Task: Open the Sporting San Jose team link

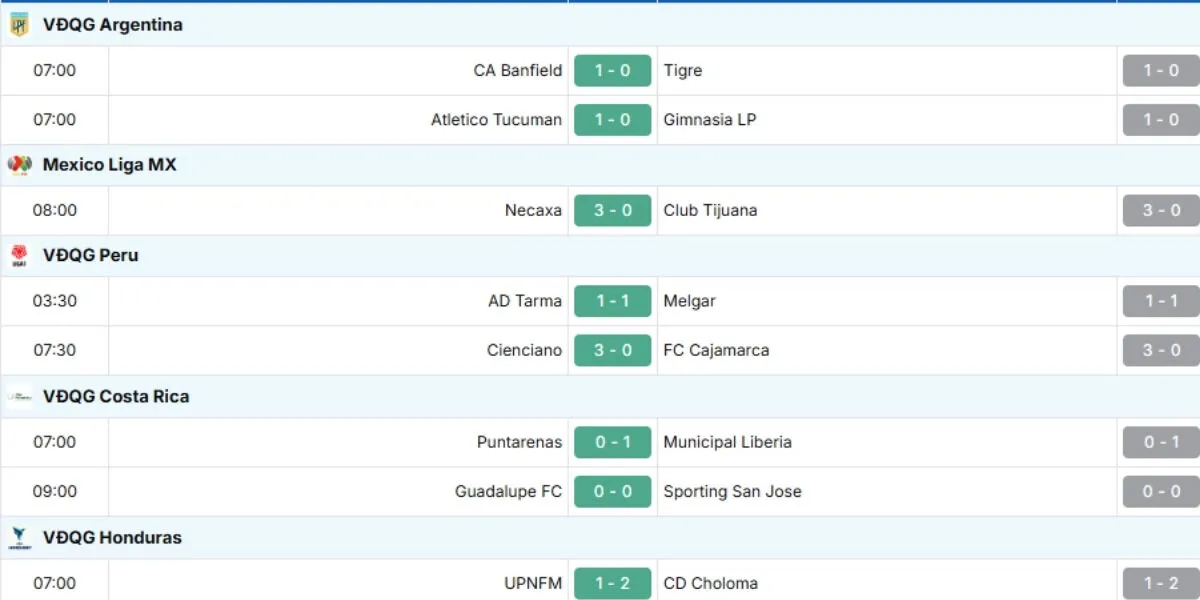Action: point(732,492)
